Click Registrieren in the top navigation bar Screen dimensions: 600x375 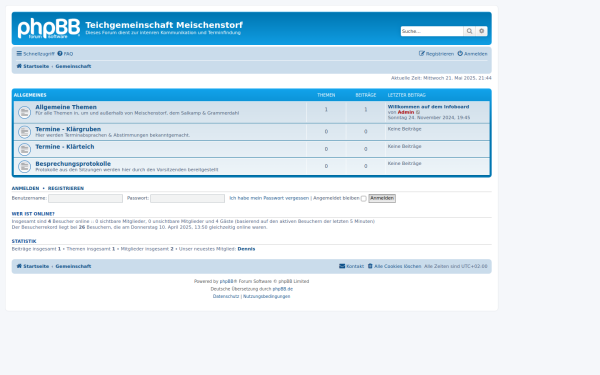pyautogui.click(x=436, y=54)
